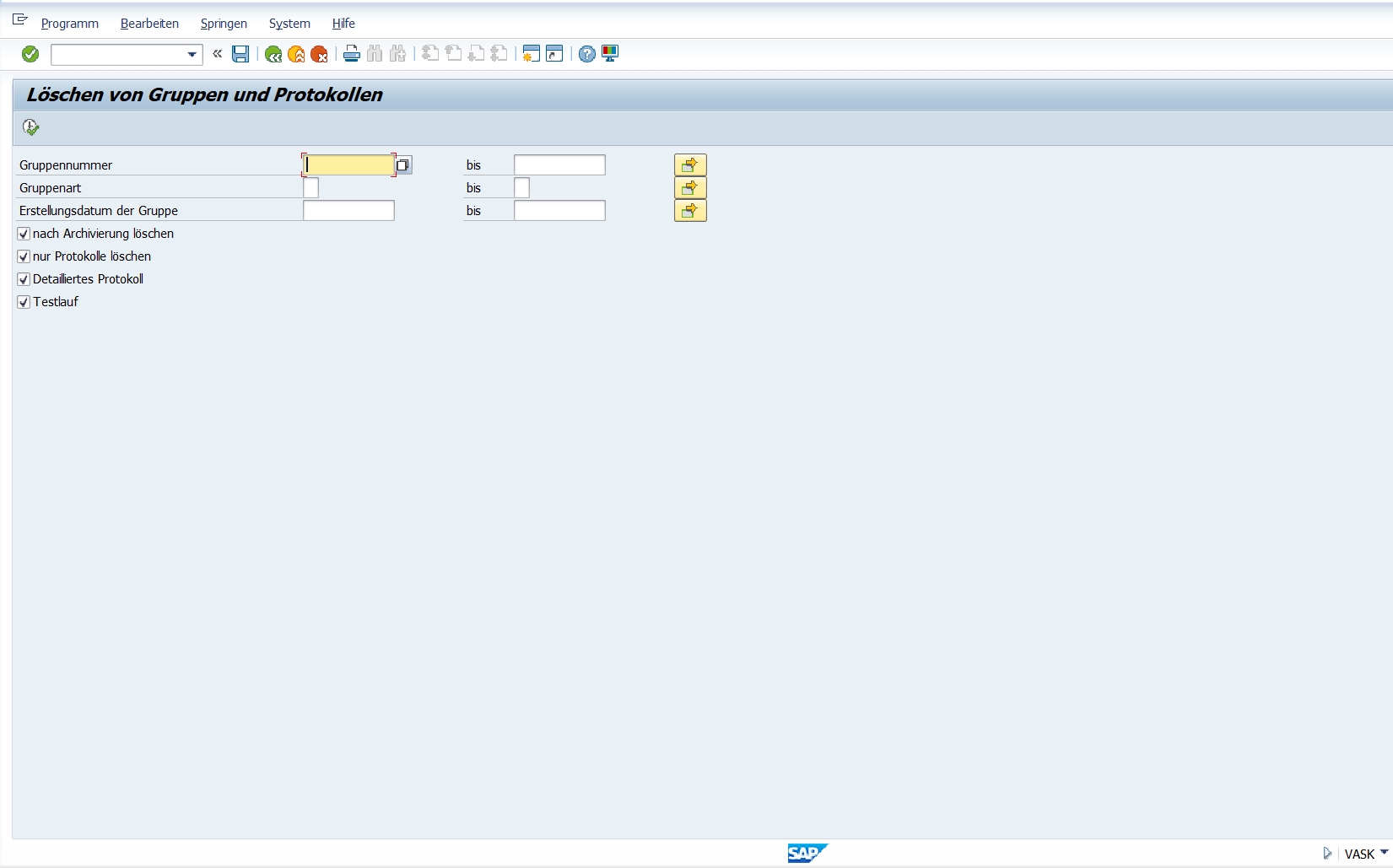Screen dimensions: 1393x868
Task: Click Erstellungsdatum der Gruppe bis field
Action: [559, 210]
